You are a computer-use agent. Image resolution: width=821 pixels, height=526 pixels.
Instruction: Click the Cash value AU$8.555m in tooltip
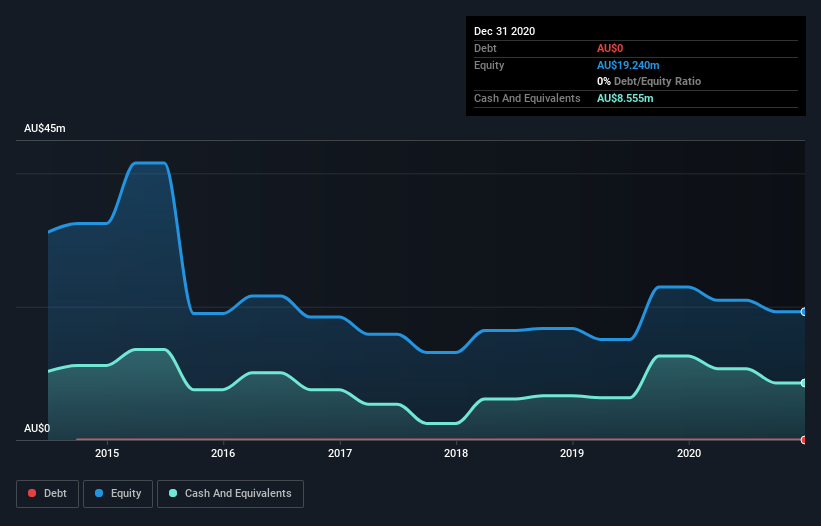[x=625, y=98]
